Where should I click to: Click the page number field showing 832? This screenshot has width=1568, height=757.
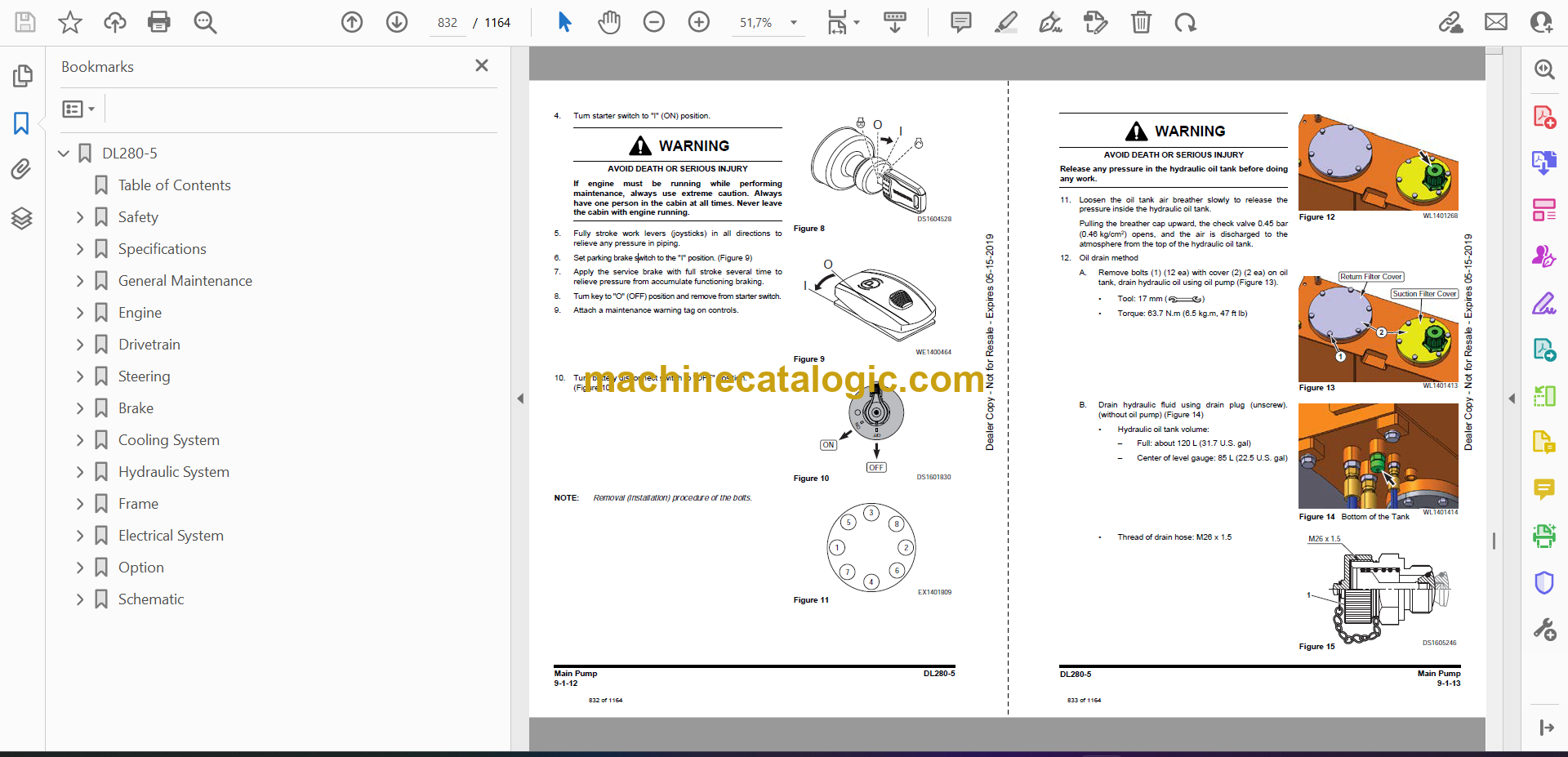click(x=448, y=23)
